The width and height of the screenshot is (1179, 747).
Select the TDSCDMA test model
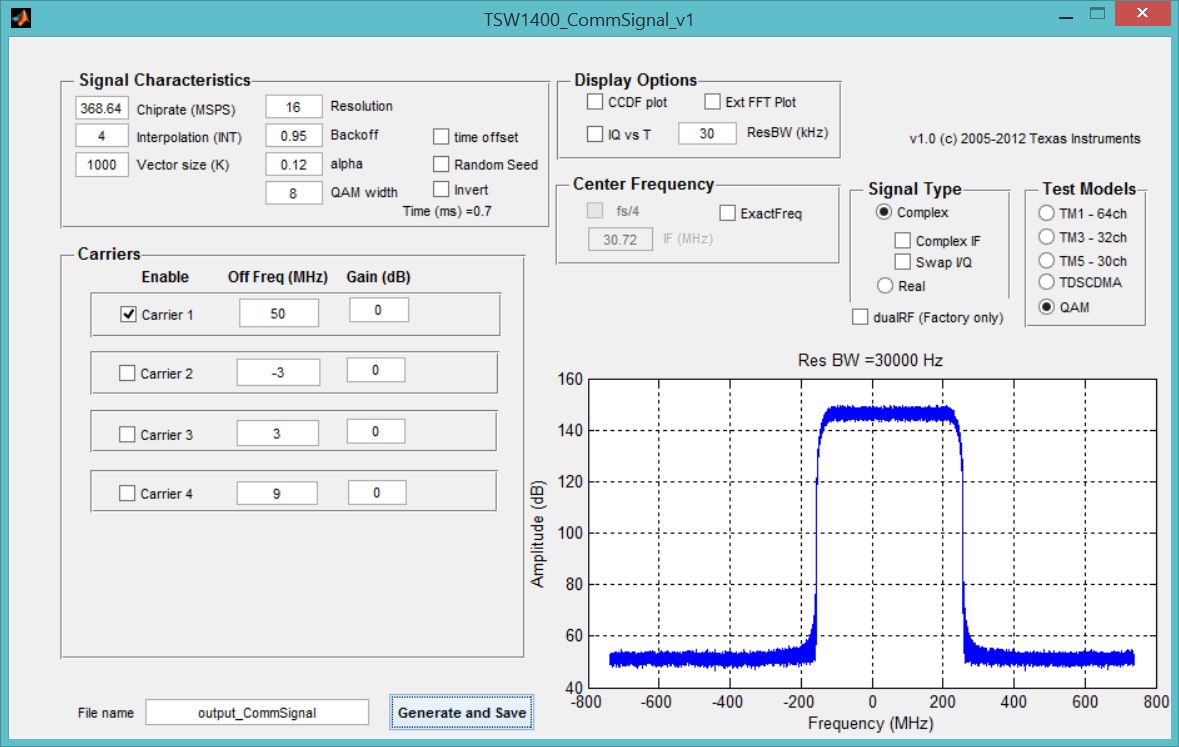pyautogui.click(x=1046, y=282)
